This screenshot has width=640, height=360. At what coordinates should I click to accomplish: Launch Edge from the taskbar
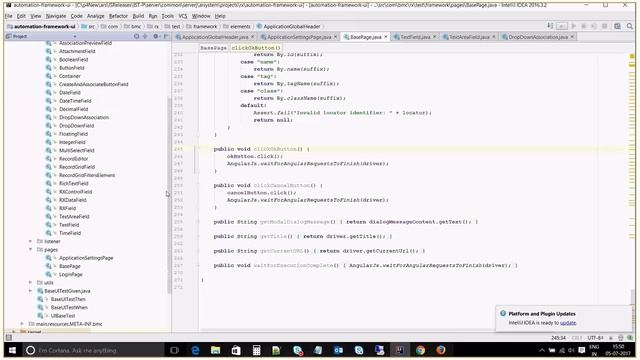[x=195, y=350]
